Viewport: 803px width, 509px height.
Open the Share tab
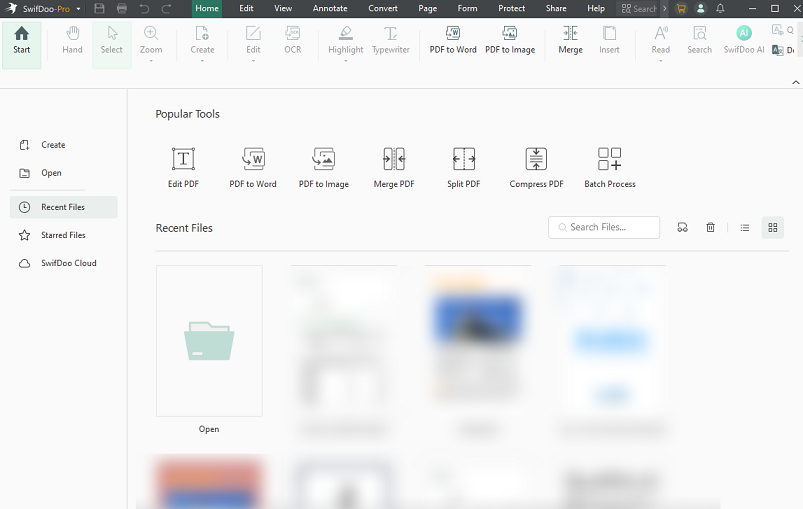[x=556, y=9]
